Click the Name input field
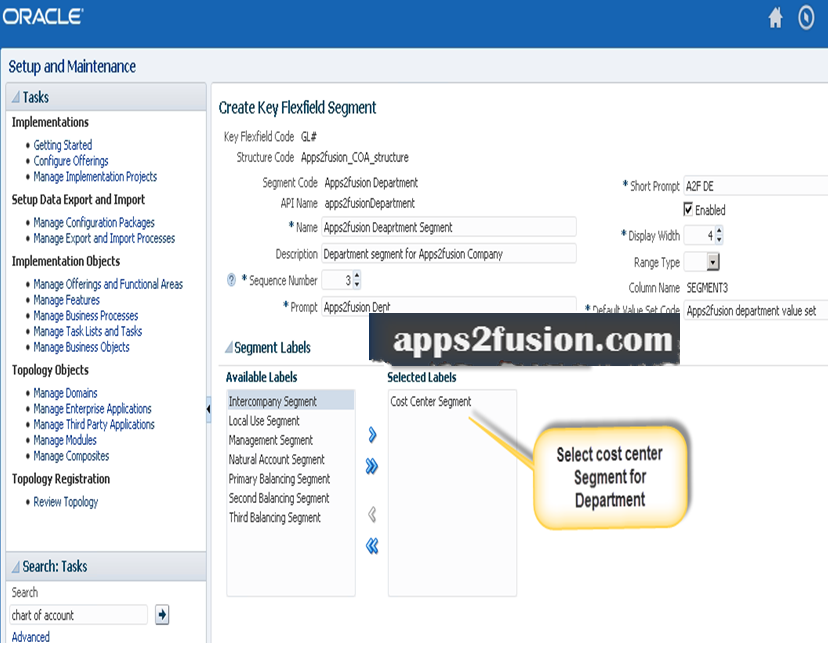The image size is (828, 665). coord(449,227)
